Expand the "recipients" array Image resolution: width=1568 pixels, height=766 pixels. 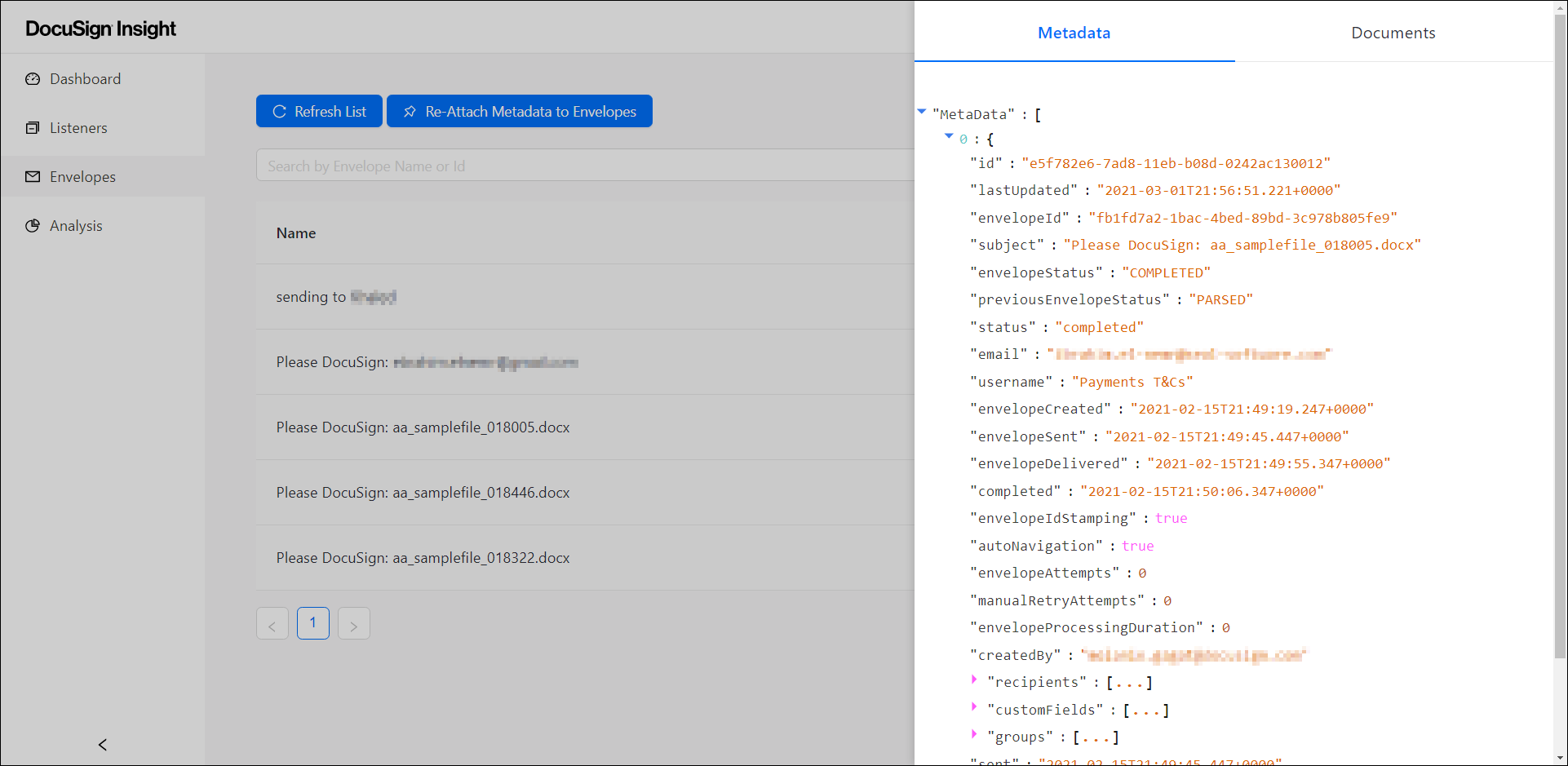[974, 680]
